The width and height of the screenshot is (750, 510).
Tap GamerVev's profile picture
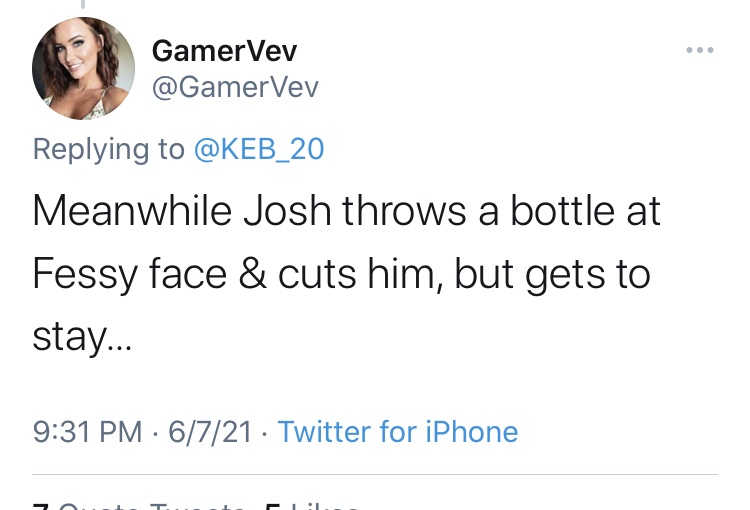click(83, 68)
